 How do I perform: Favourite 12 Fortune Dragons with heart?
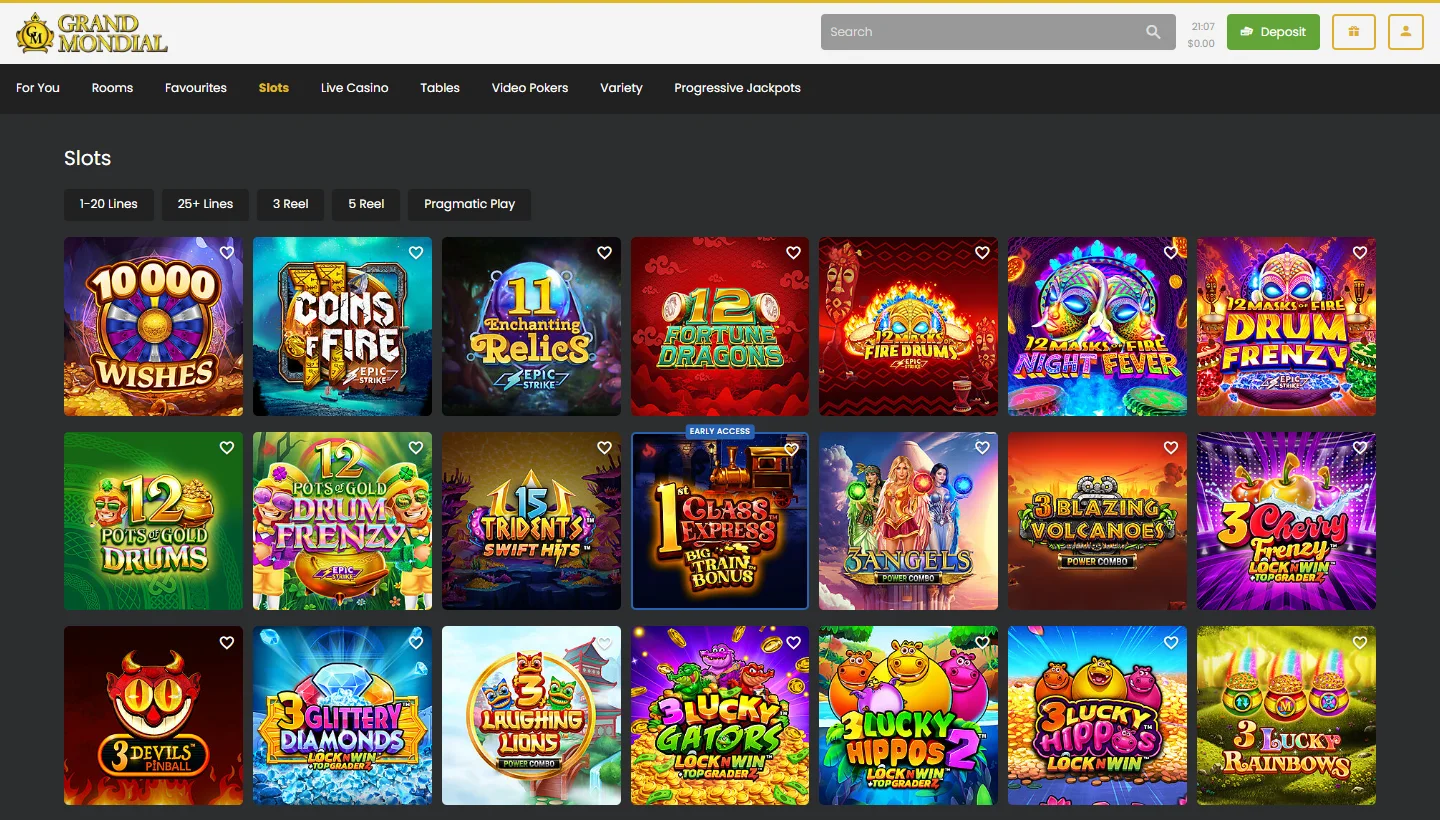click(x=793, y=253)
